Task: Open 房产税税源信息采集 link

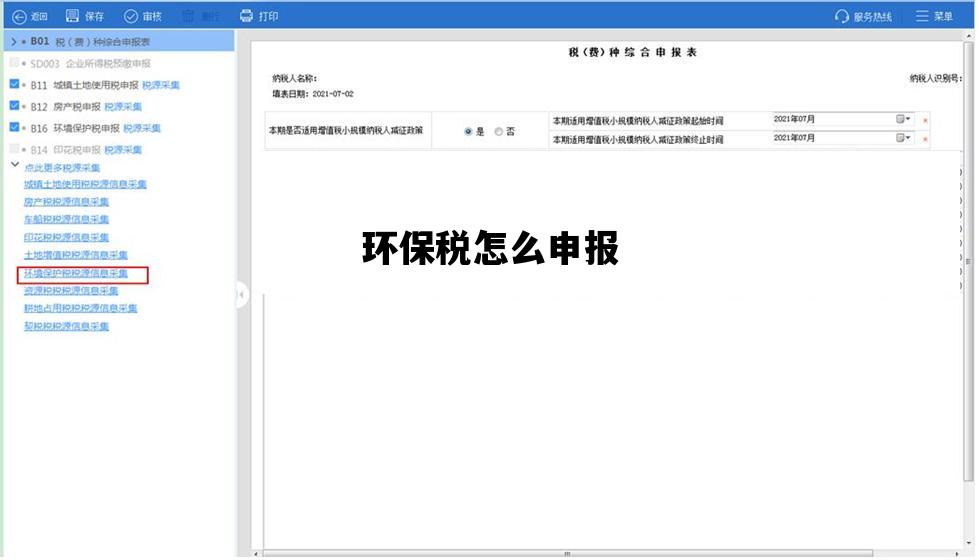Action: (x=66, y=202)
